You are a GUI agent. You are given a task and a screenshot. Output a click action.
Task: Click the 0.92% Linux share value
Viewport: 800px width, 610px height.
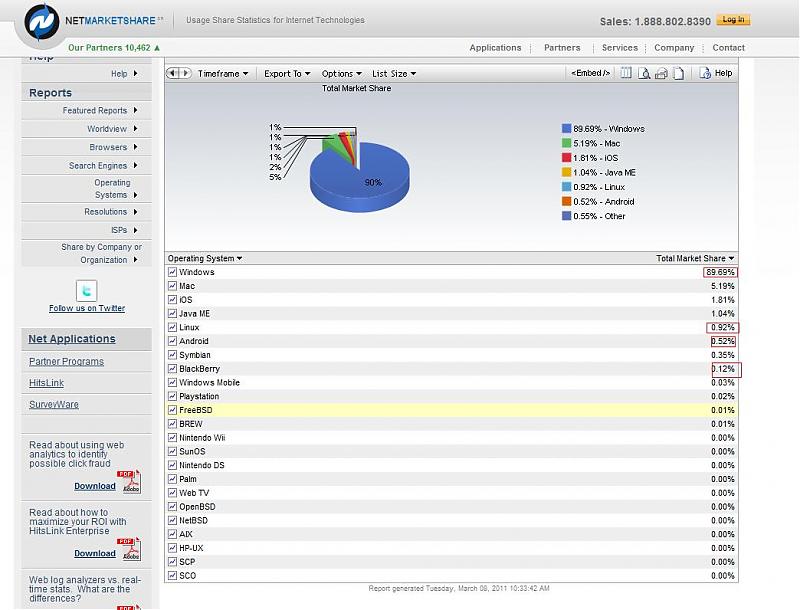coord(723,327)
